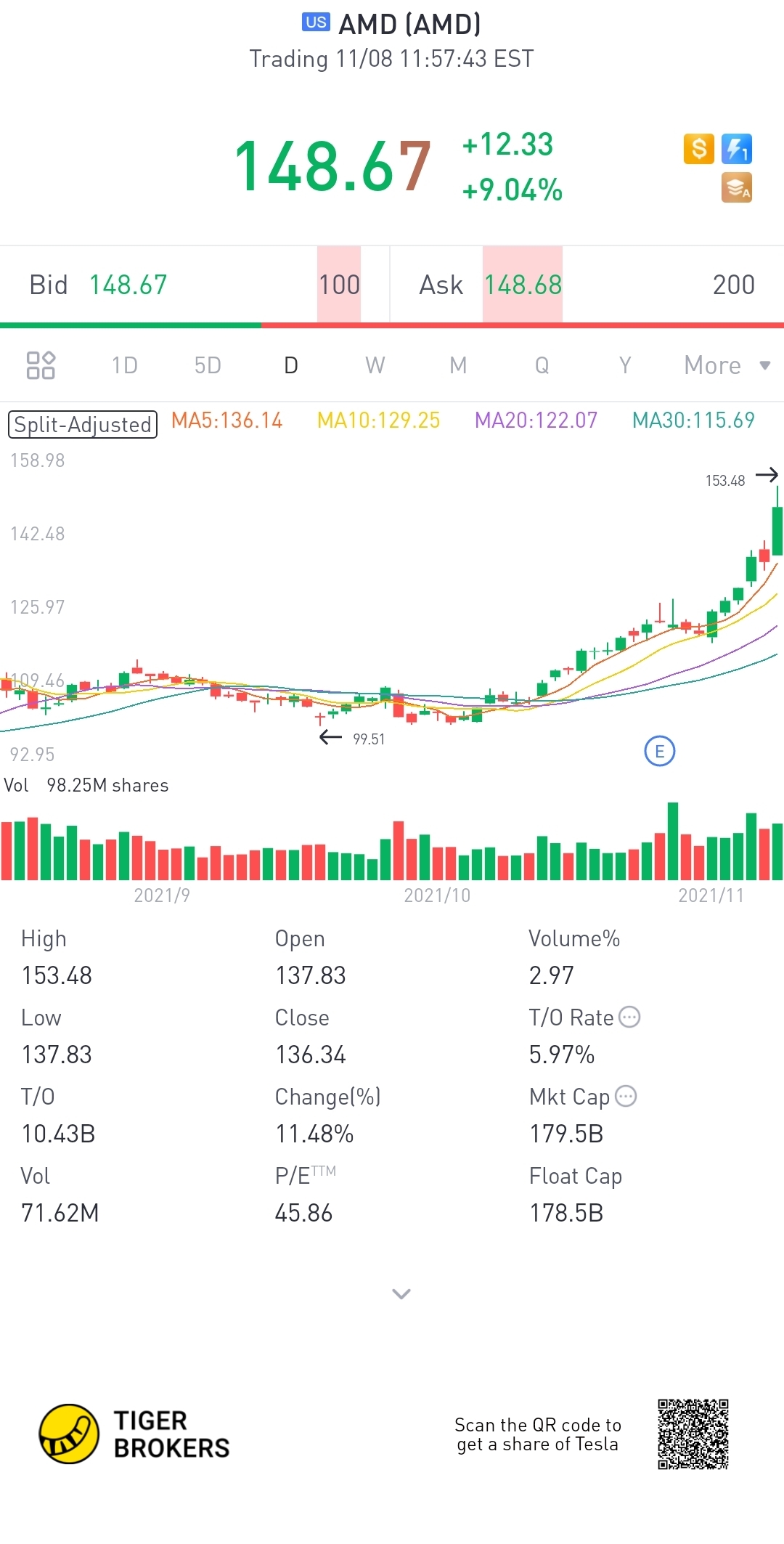Tap the AMD (AMD) stock title
This screenshot has height=1544, width=784.
click(x=410, y=24)
